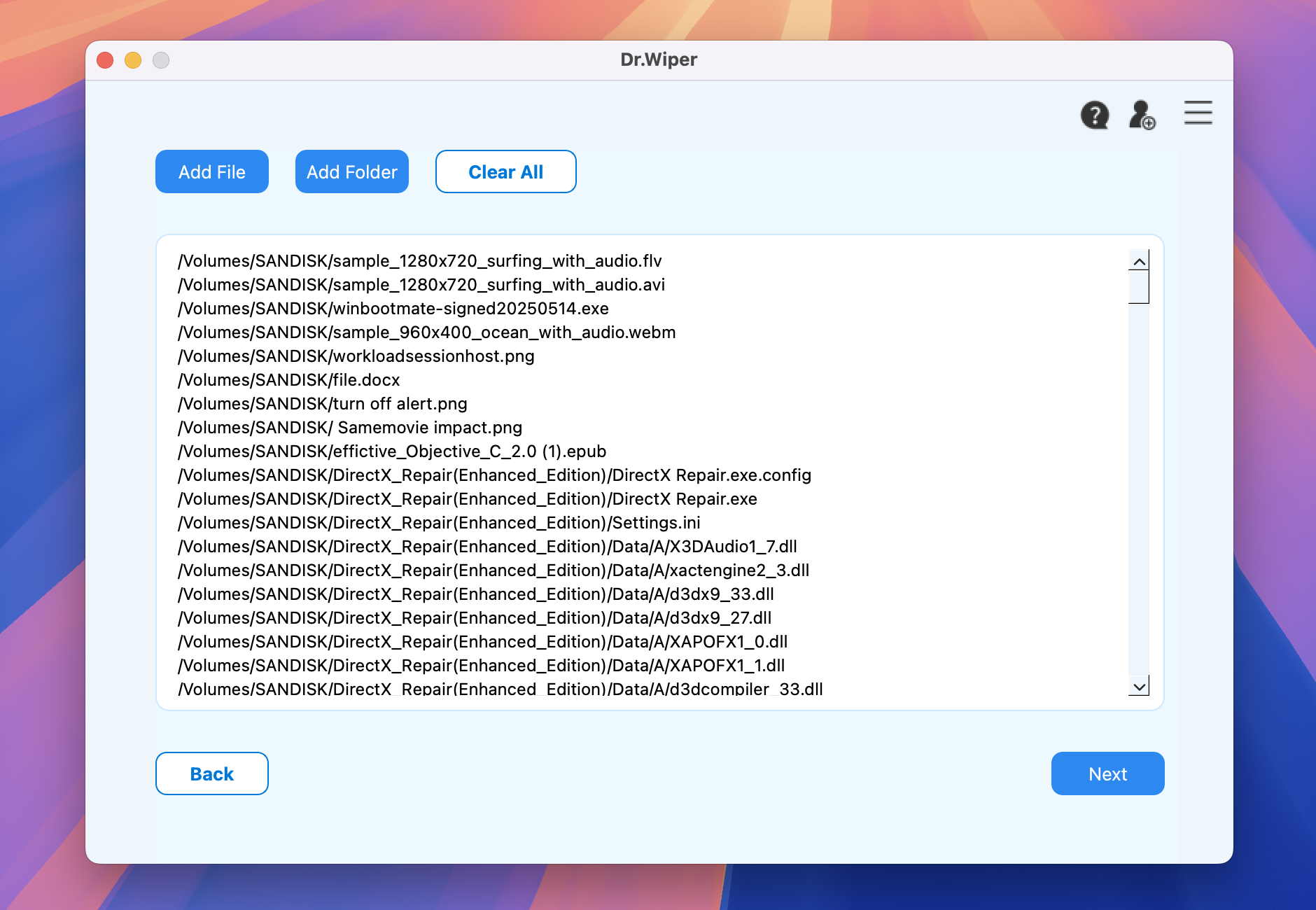The width and height of the screenshot is (1316, 910).
Task: Select the XAPOFX1_1.dll entry
Action: click(482, 666)
